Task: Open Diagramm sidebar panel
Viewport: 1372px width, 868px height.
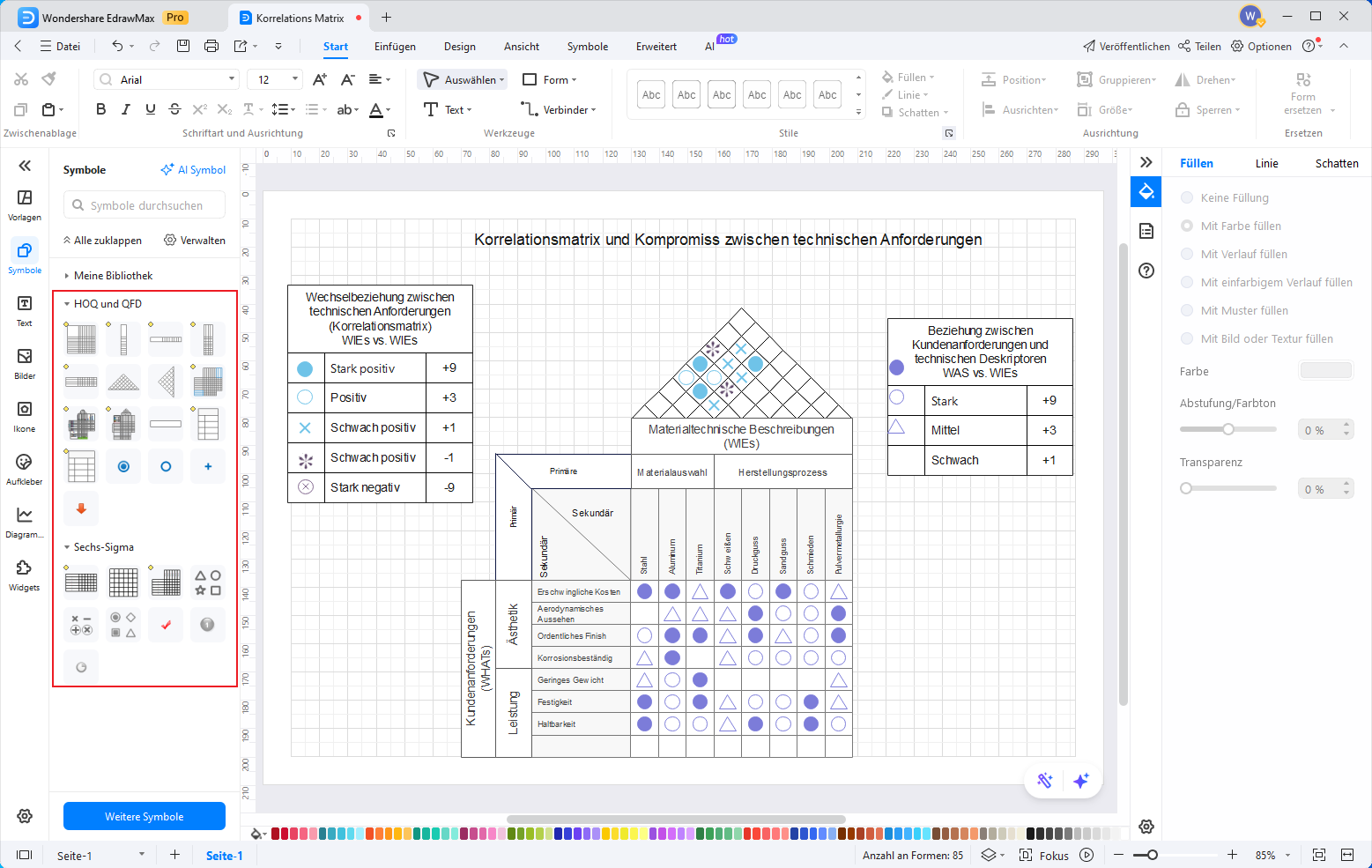Action: [25, 522]
